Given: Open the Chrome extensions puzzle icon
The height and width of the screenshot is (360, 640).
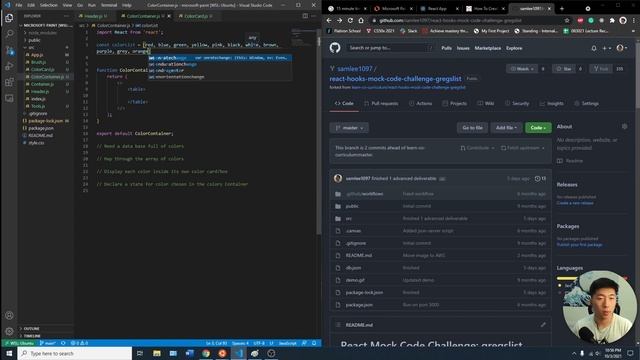Looking at the screenshot, I should pos(612,20).
